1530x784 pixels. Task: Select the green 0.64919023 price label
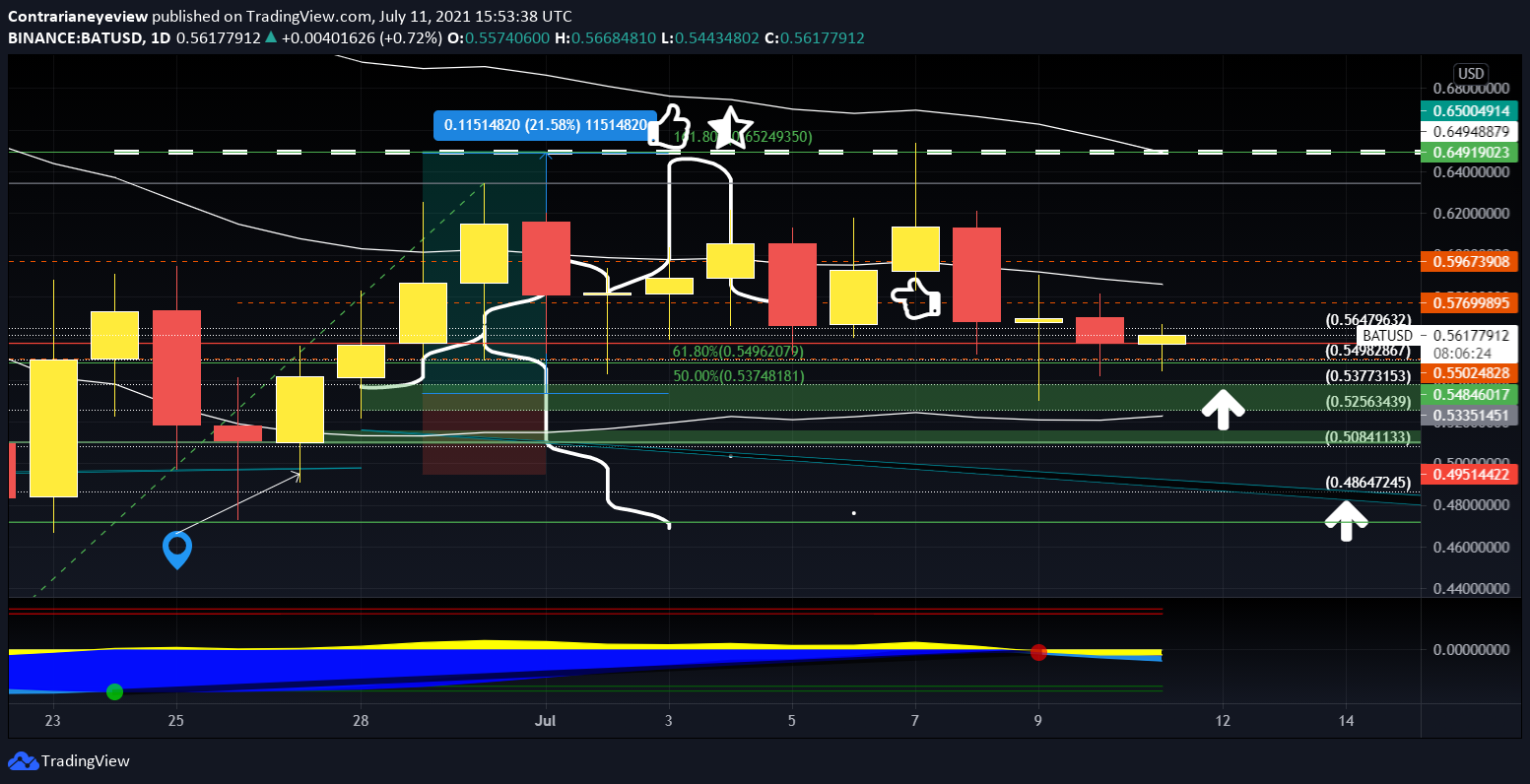1471,152
